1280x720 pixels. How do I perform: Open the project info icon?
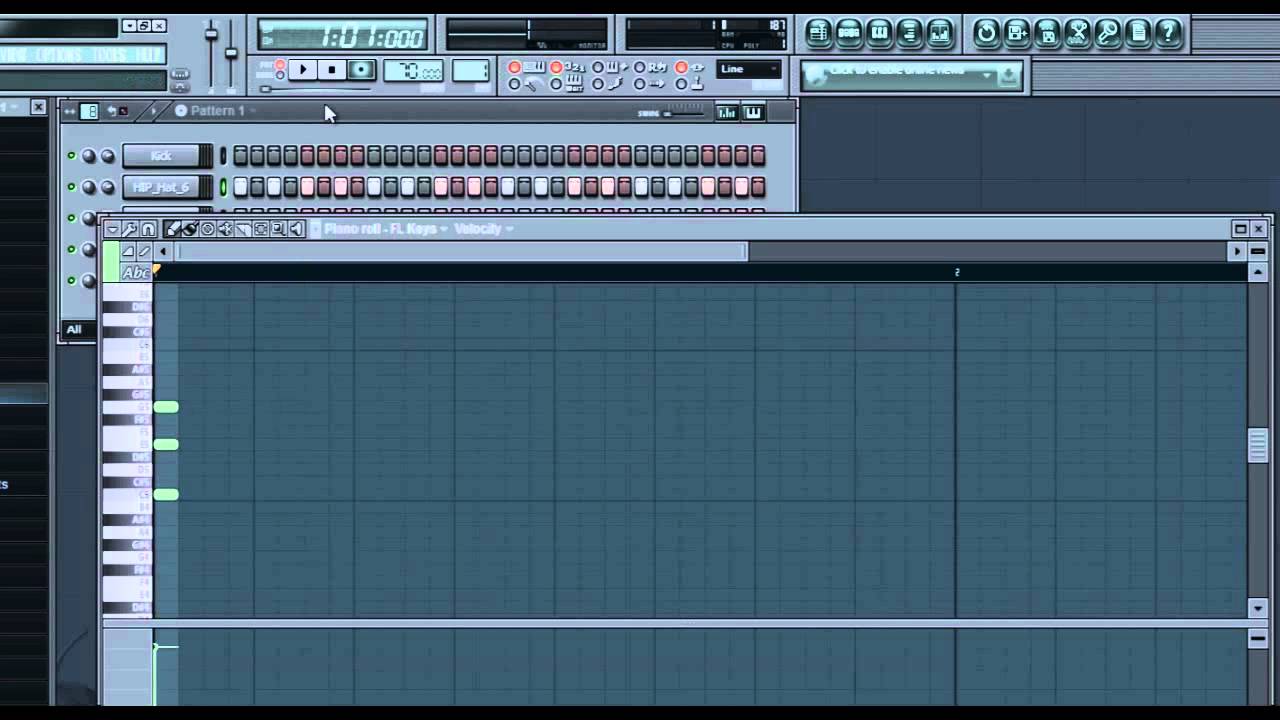[x=1138, y=33]
